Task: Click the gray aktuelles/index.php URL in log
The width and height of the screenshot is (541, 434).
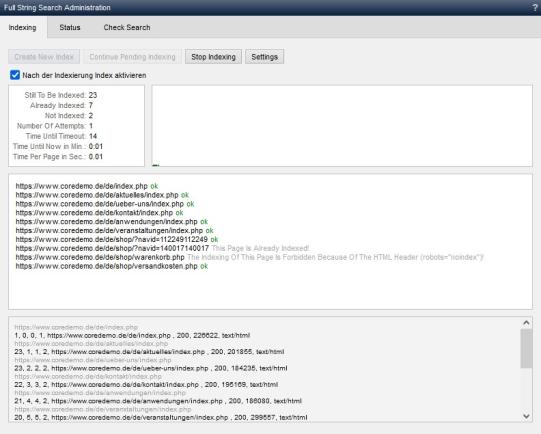Action: [x=91, y=344]
